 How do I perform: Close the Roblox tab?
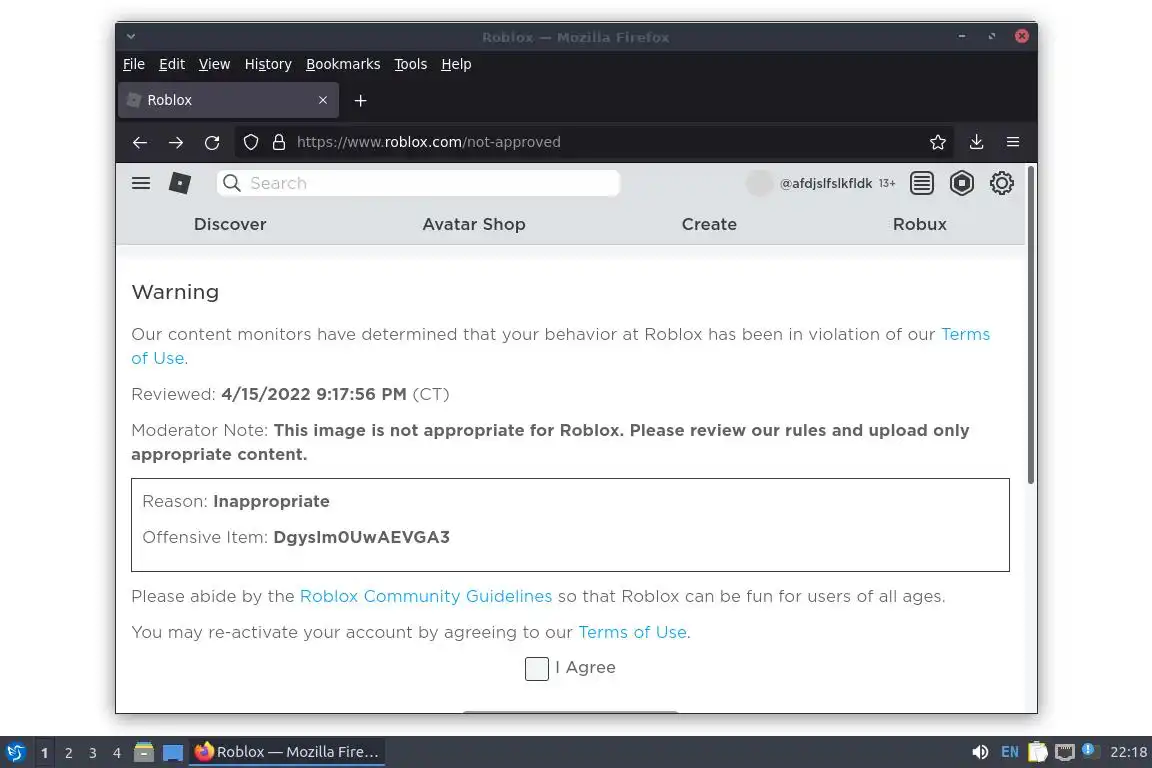coord(323,100)
